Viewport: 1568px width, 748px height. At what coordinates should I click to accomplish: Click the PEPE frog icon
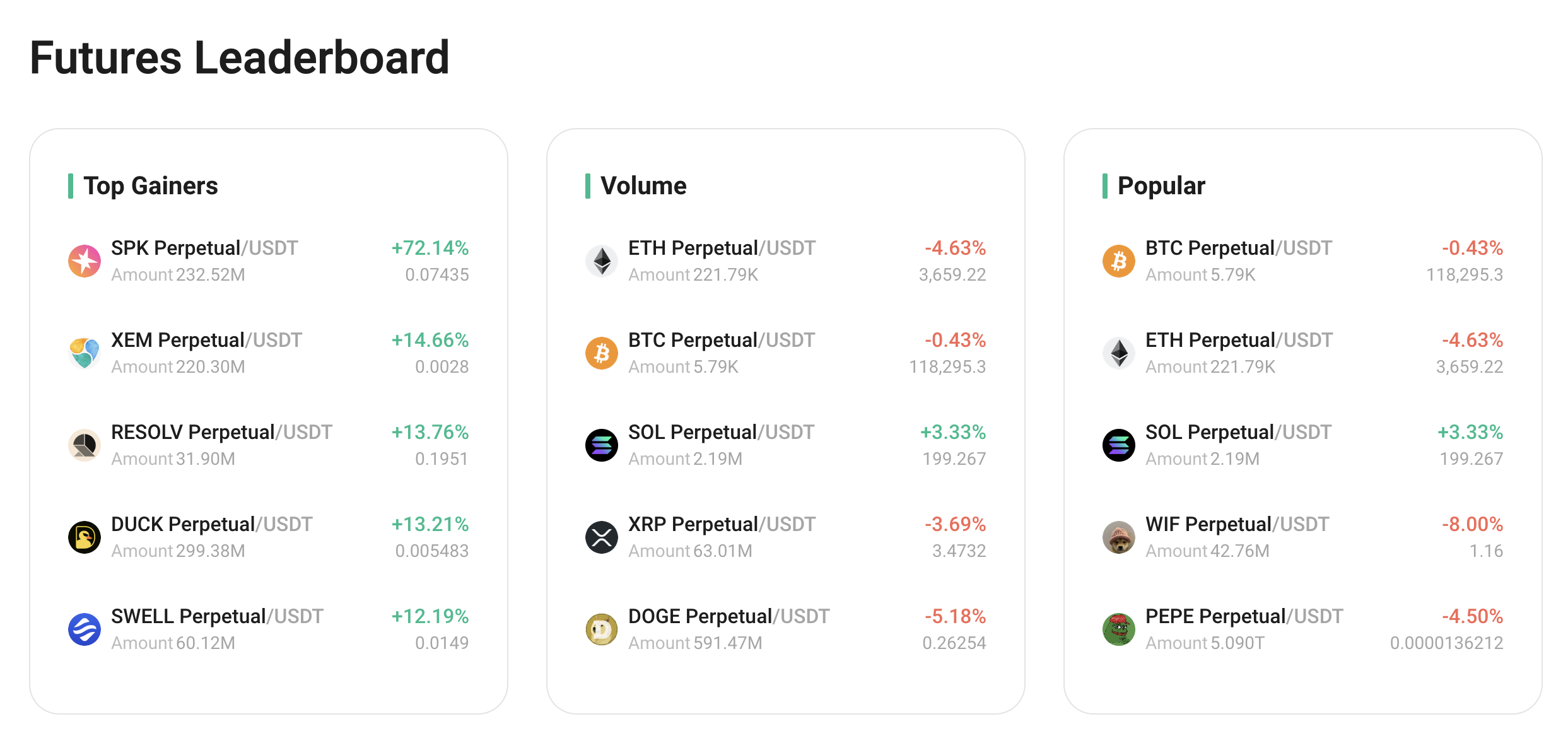(x=1119, y=629)
